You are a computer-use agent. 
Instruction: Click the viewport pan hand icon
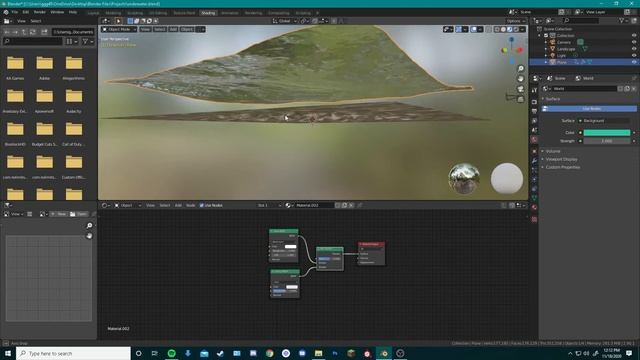pyautogui.click(x=520, y=79)
